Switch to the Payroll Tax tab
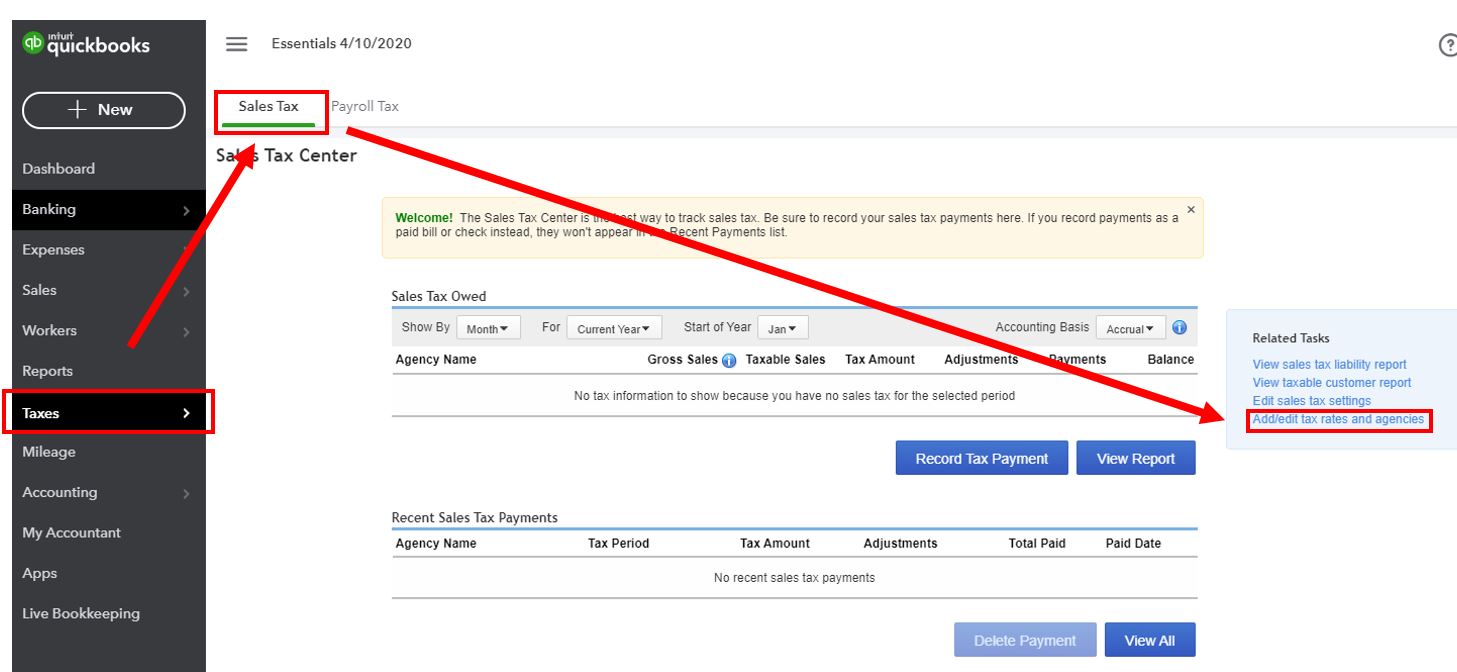 pyautogui.click(x=365, y=107)
